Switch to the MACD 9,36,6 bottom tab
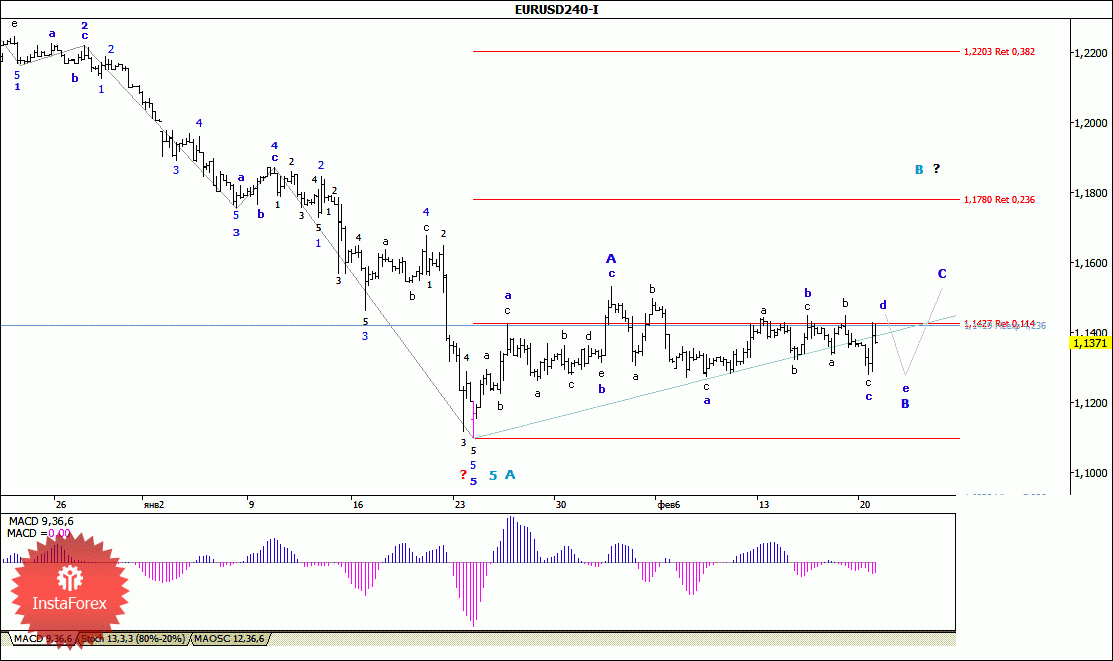Screen dimensions: 1113x661 (x=43, y=639)
